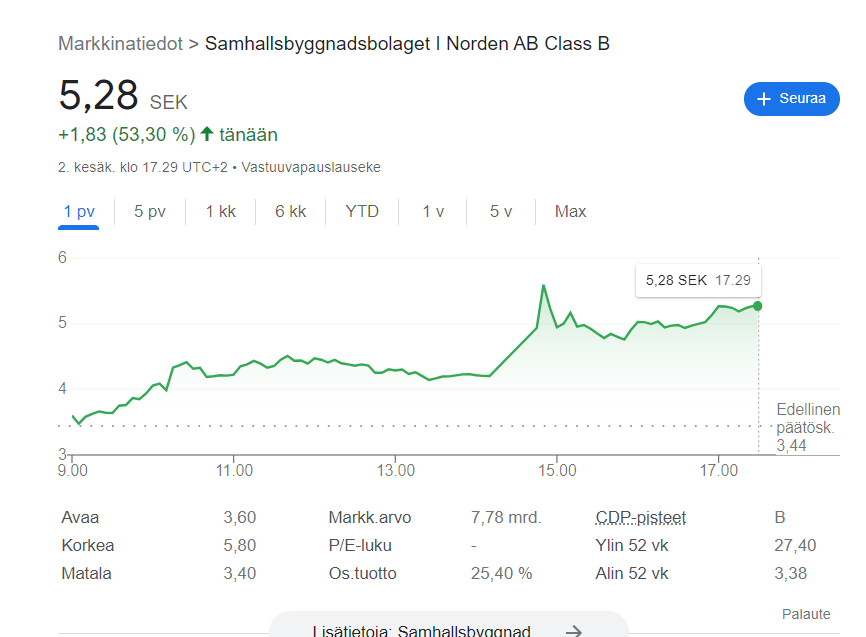The width and height of the screenshot is (866, 637).
Task: Click the green endpoint marker on the chart
Action: pyautogui.click(x=758, y=306)
